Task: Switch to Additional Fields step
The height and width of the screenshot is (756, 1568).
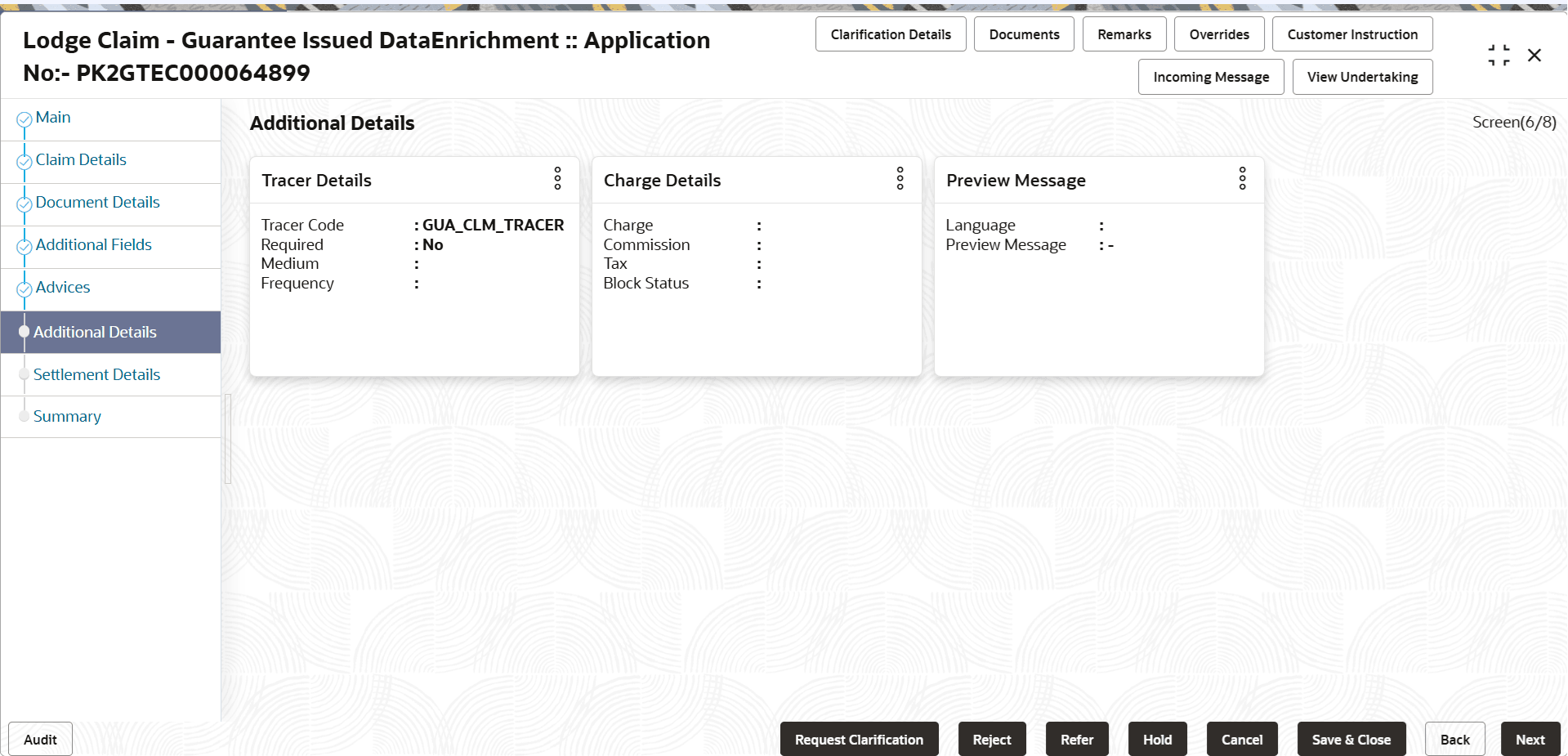Action: coord(94,245)
